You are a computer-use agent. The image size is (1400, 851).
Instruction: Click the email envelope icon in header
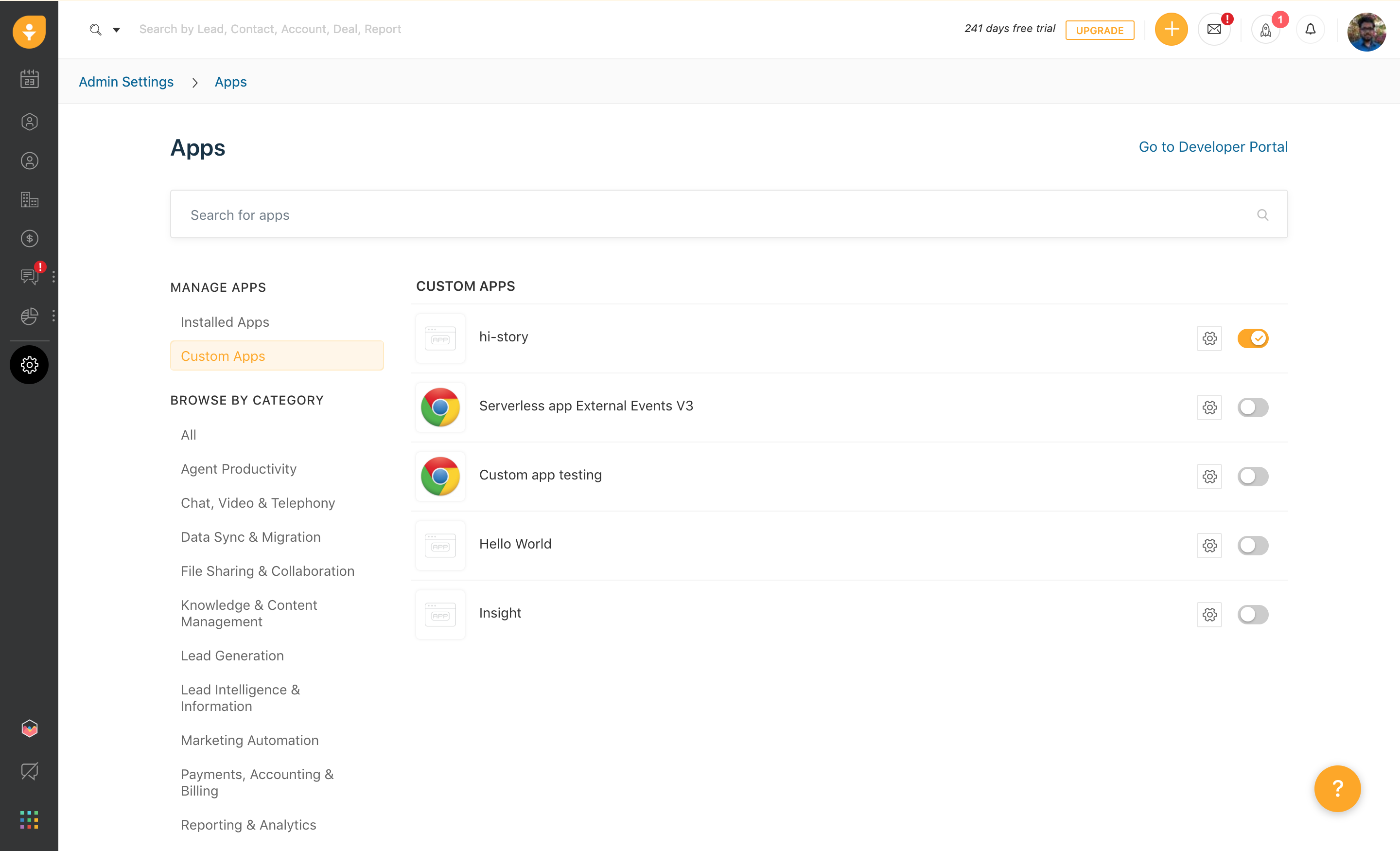(1214, 30)
